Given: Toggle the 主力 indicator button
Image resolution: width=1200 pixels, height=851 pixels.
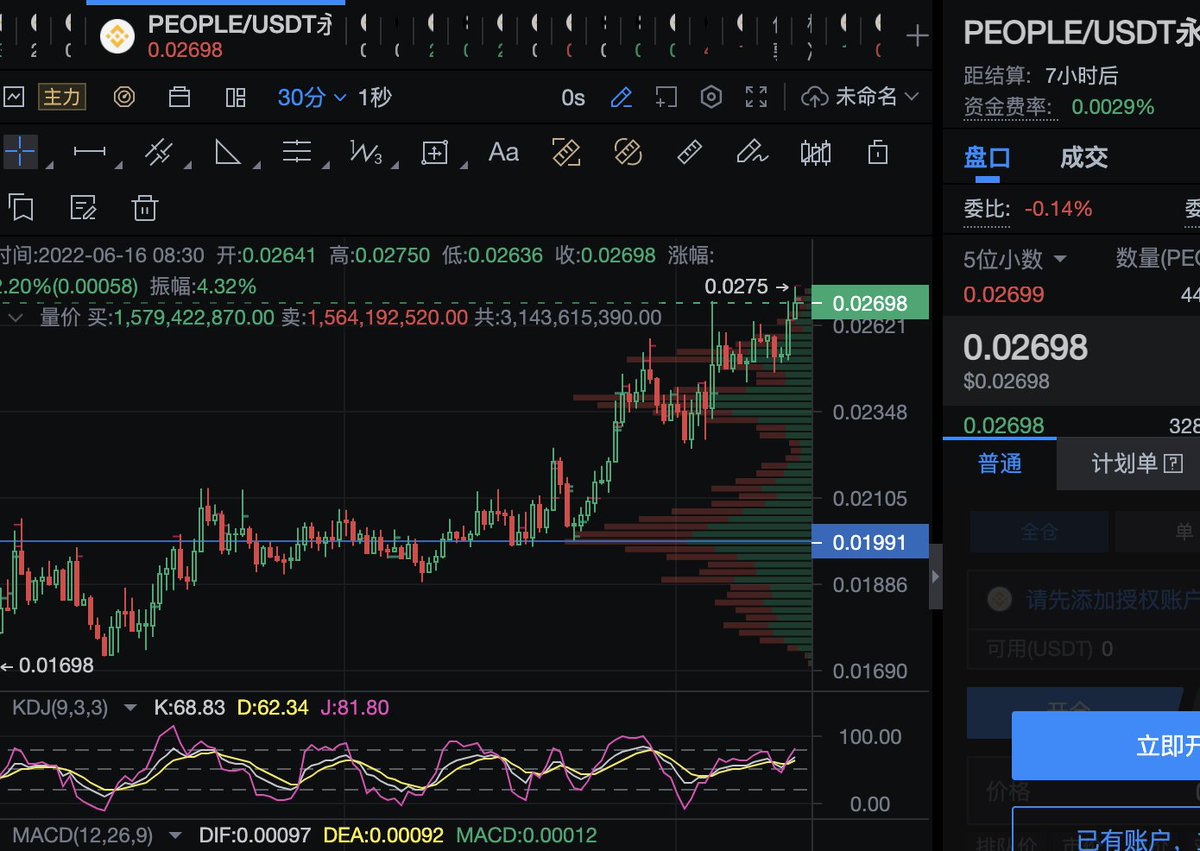Looking at the screenshot, I should click(62, 97).
